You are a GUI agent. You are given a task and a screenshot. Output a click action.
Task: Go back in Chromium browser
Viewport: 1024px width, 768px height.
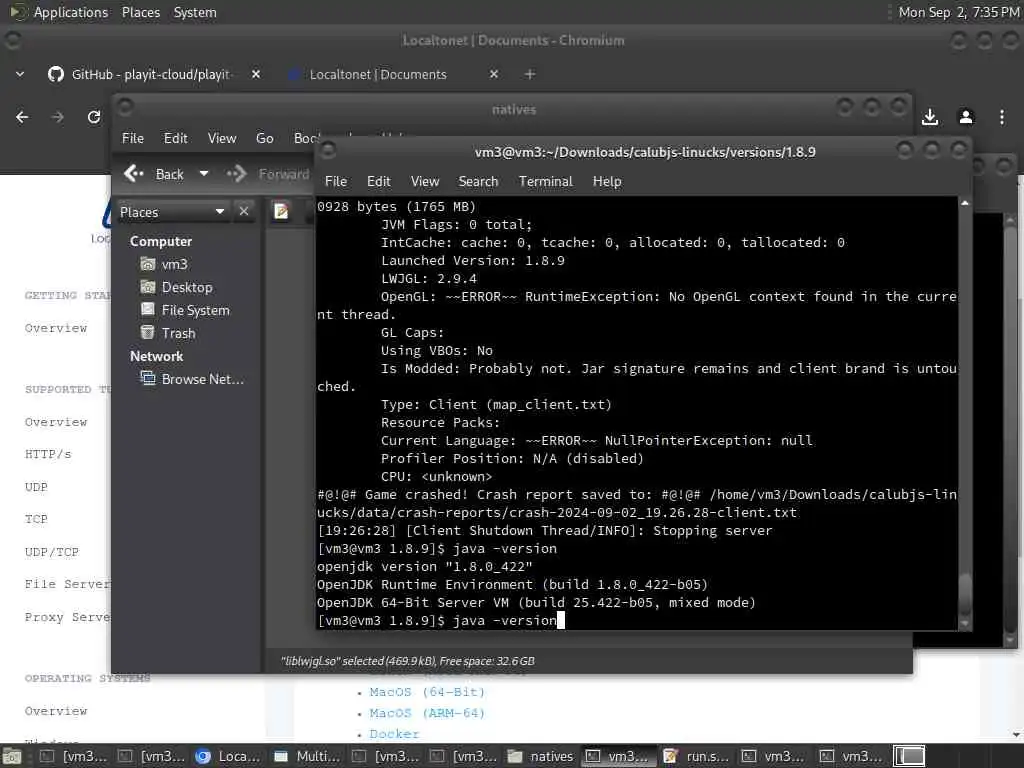[22, 117]
